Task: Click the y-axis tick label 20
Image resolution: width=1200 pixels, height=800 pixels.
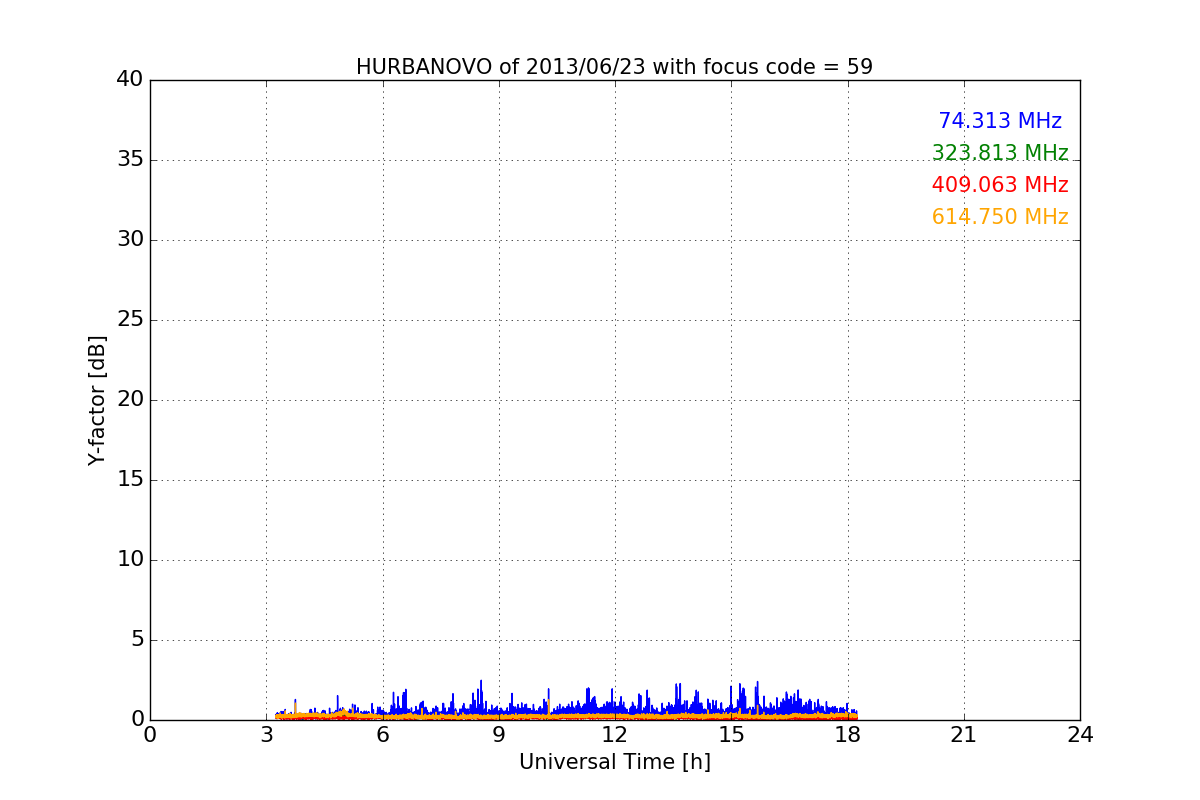Action: (130, 400)
